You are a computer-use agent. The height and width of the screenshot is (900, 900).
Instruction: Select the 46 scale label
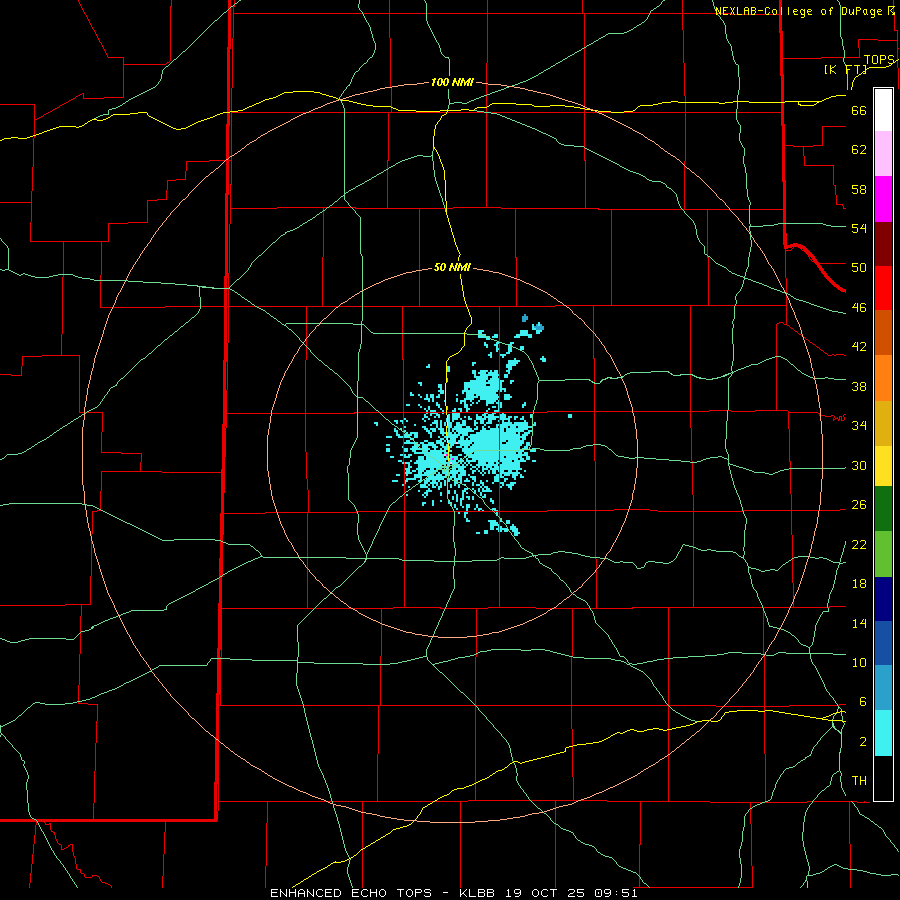click(x=859, y=308)
